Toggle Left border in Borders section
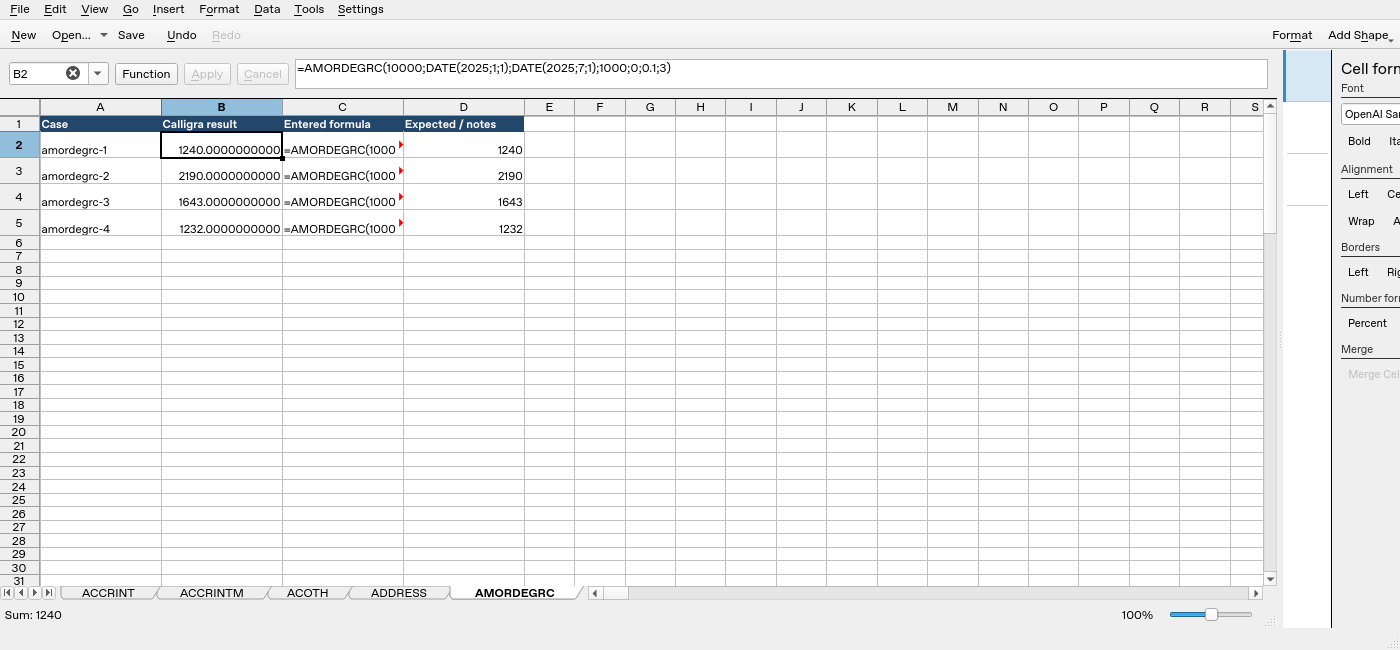The image size is (1400, 650). click(1358, 272)
